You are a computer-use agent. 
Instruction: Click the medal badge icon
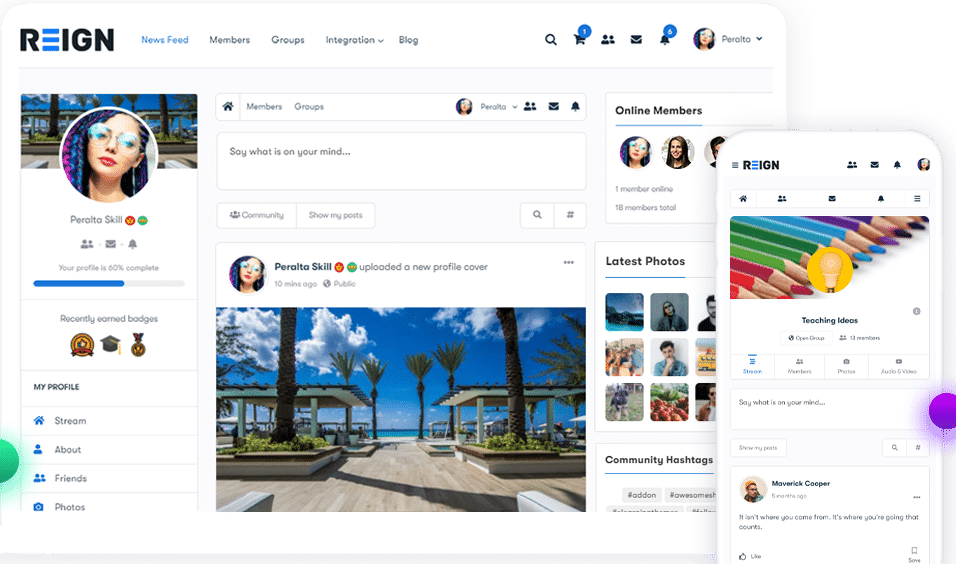(138, 344)
